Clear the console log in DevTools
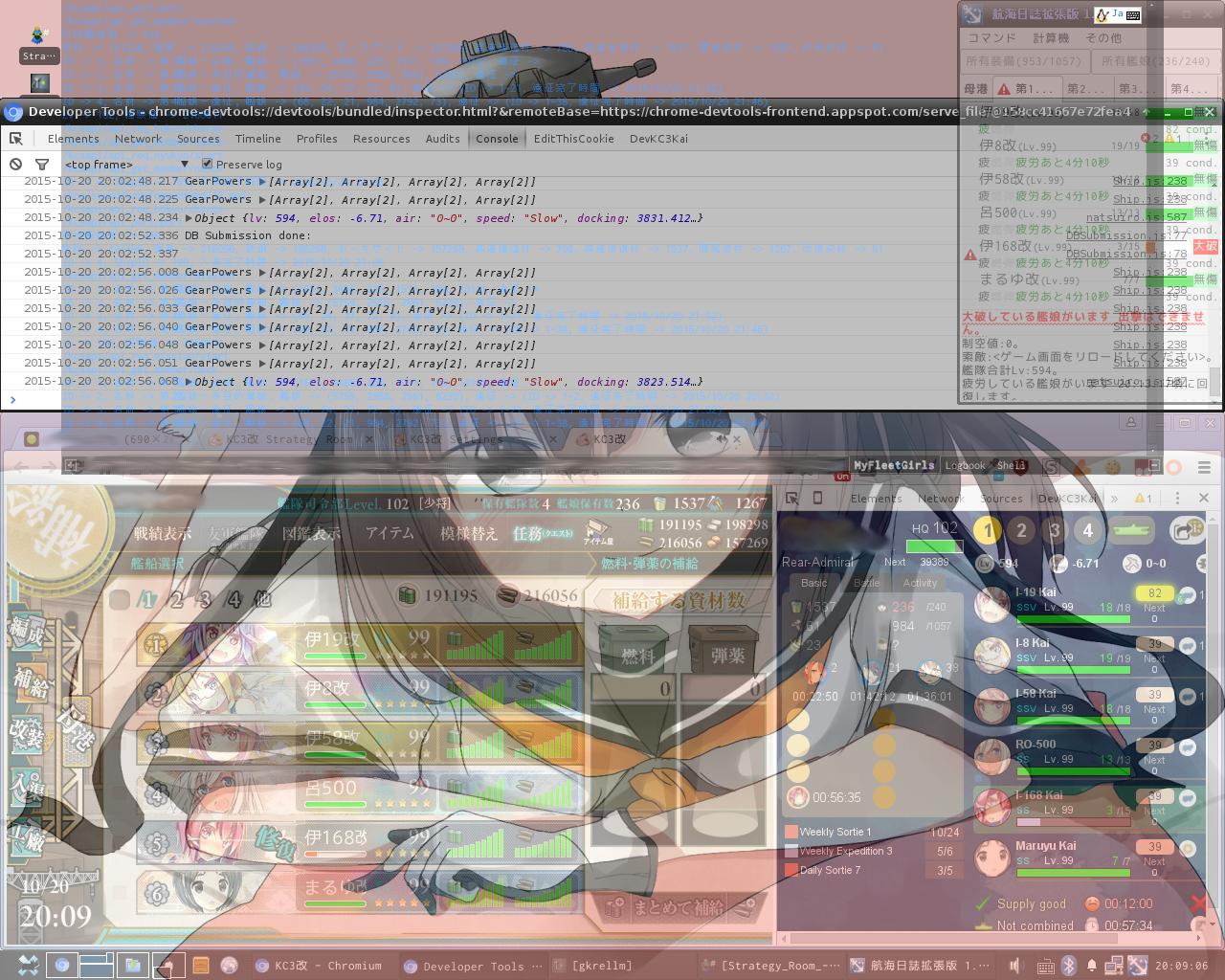The width and height of the screenshot is (1225, 980). click(16, 164)
